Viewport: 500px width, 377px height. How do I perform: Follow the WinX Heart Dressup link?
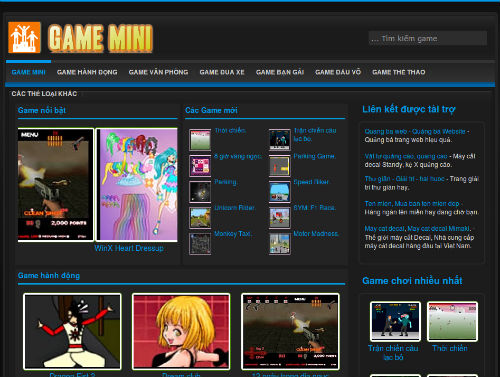[129, 248]
